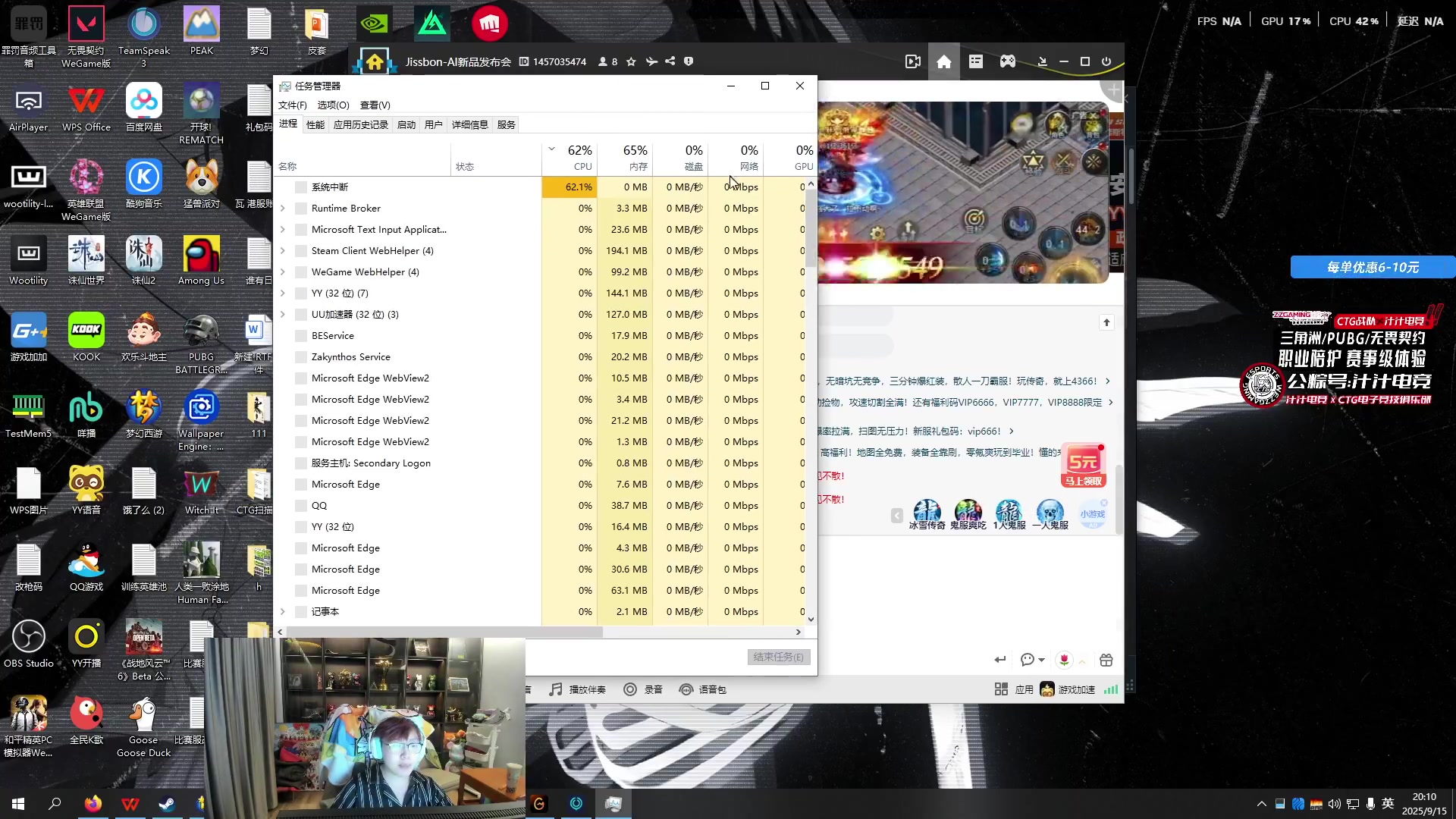The height and width of the screenshot is (819, 1456).
Task: Click the volume icon in system tray
Action: point(1334,804)
